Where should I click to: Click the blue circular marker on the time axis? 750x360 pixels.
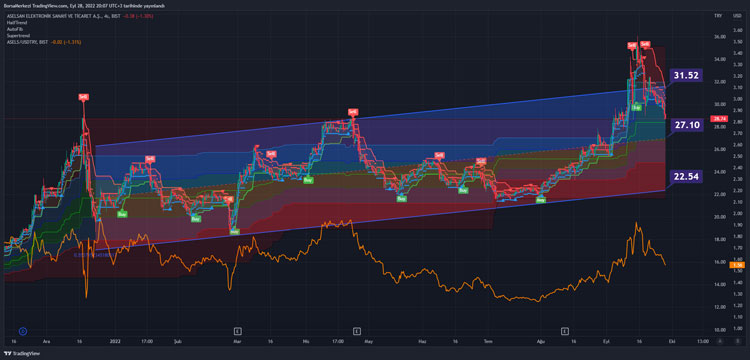[x=22, y=330]
